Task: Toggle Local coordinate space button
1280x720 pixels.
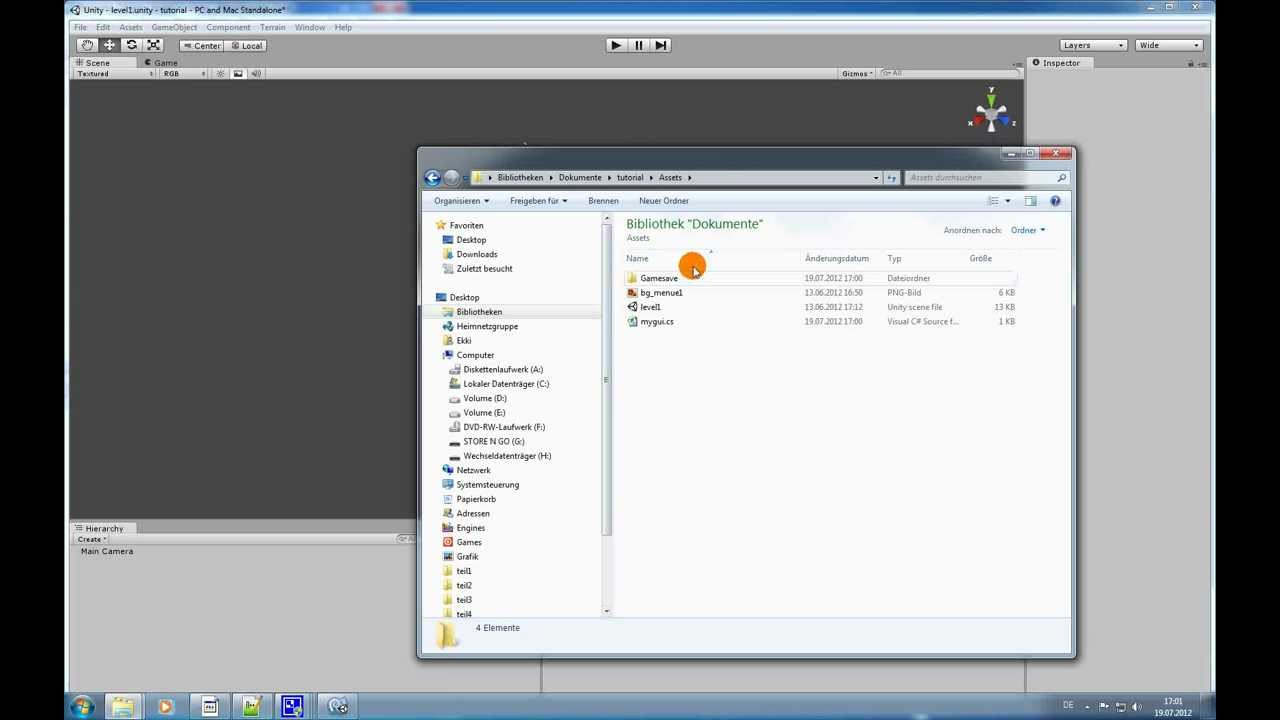Action: (246, 45)
